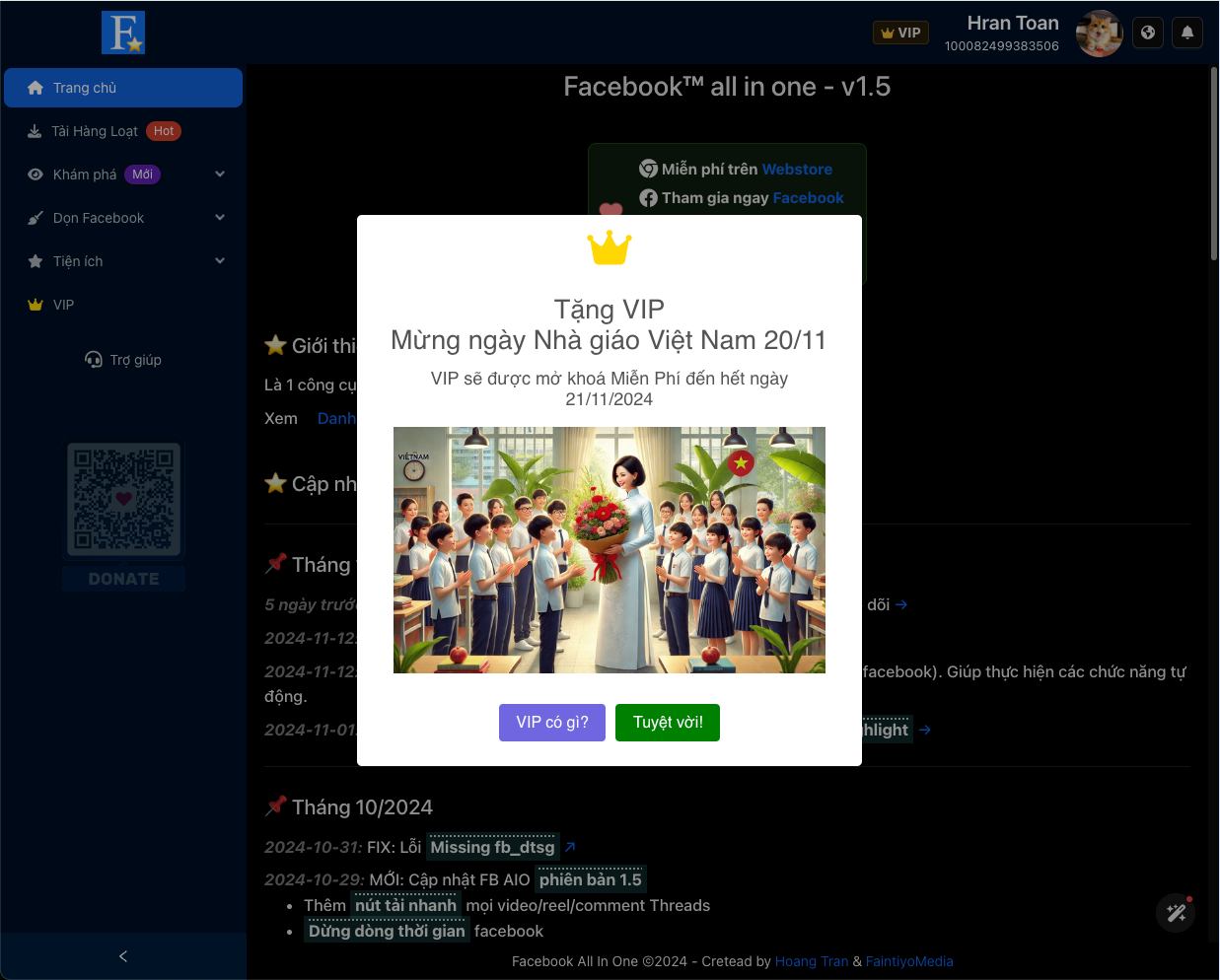Image resolution: width=1220 pixels, height=980 pixels.
Task: Expand the Tiện ích menu chevron
Action: 220,261
